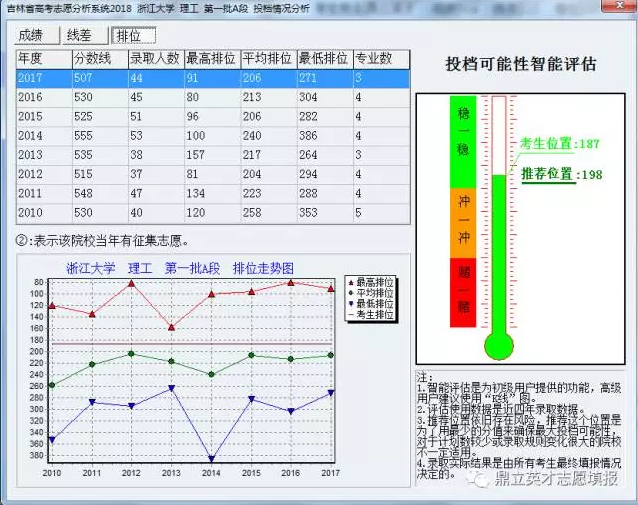Click the thermometer fill level top
The width and height of the screenshot is (638, 505).
(x=499, y=176)
